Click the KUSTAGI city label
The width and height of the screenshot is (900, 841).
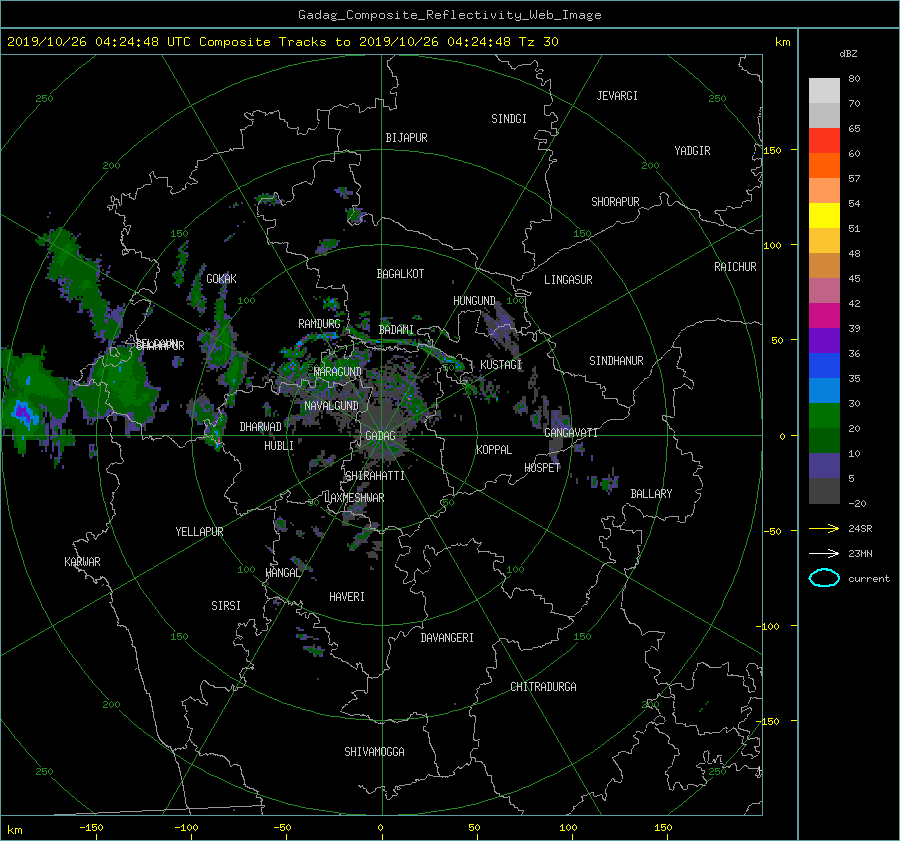pos(501,365)
